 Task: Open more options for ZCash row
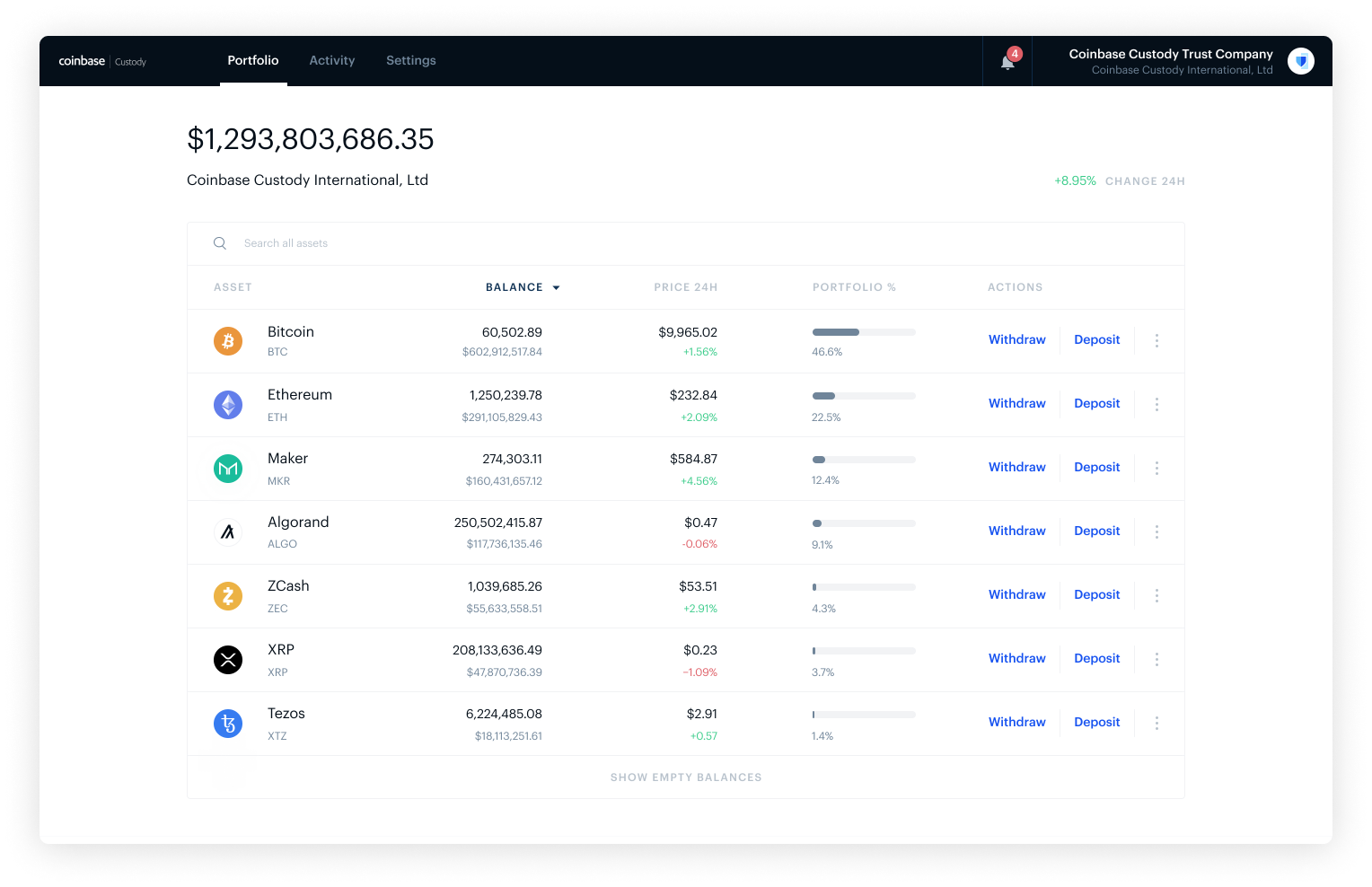pyautogui.click(x=1157, y=596)
